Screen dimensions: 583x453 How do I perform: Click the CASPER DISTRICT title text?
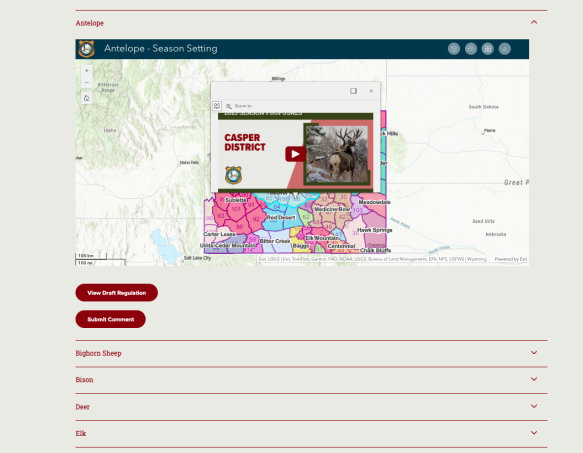point(245,142)
